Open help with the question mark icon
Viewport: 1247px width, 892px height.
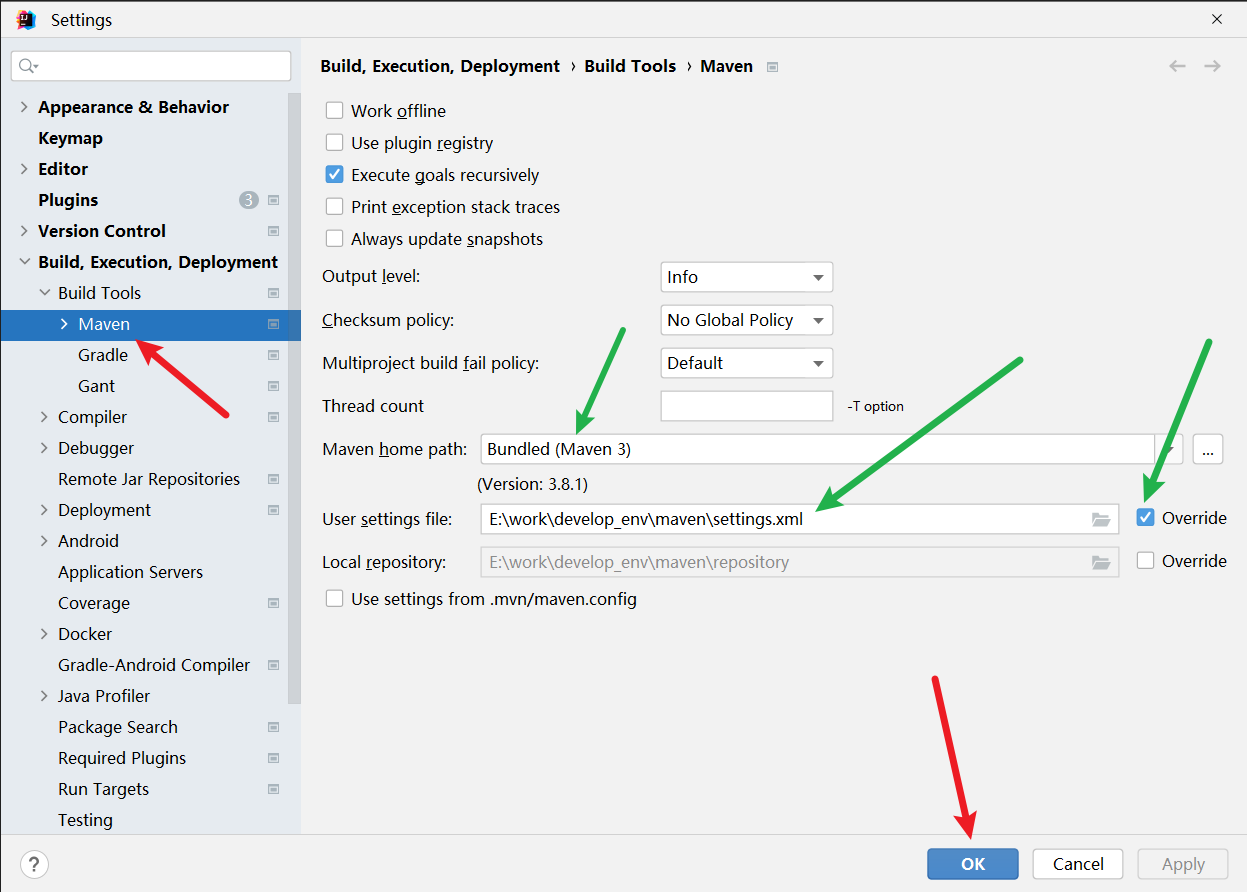pos(34,864)
